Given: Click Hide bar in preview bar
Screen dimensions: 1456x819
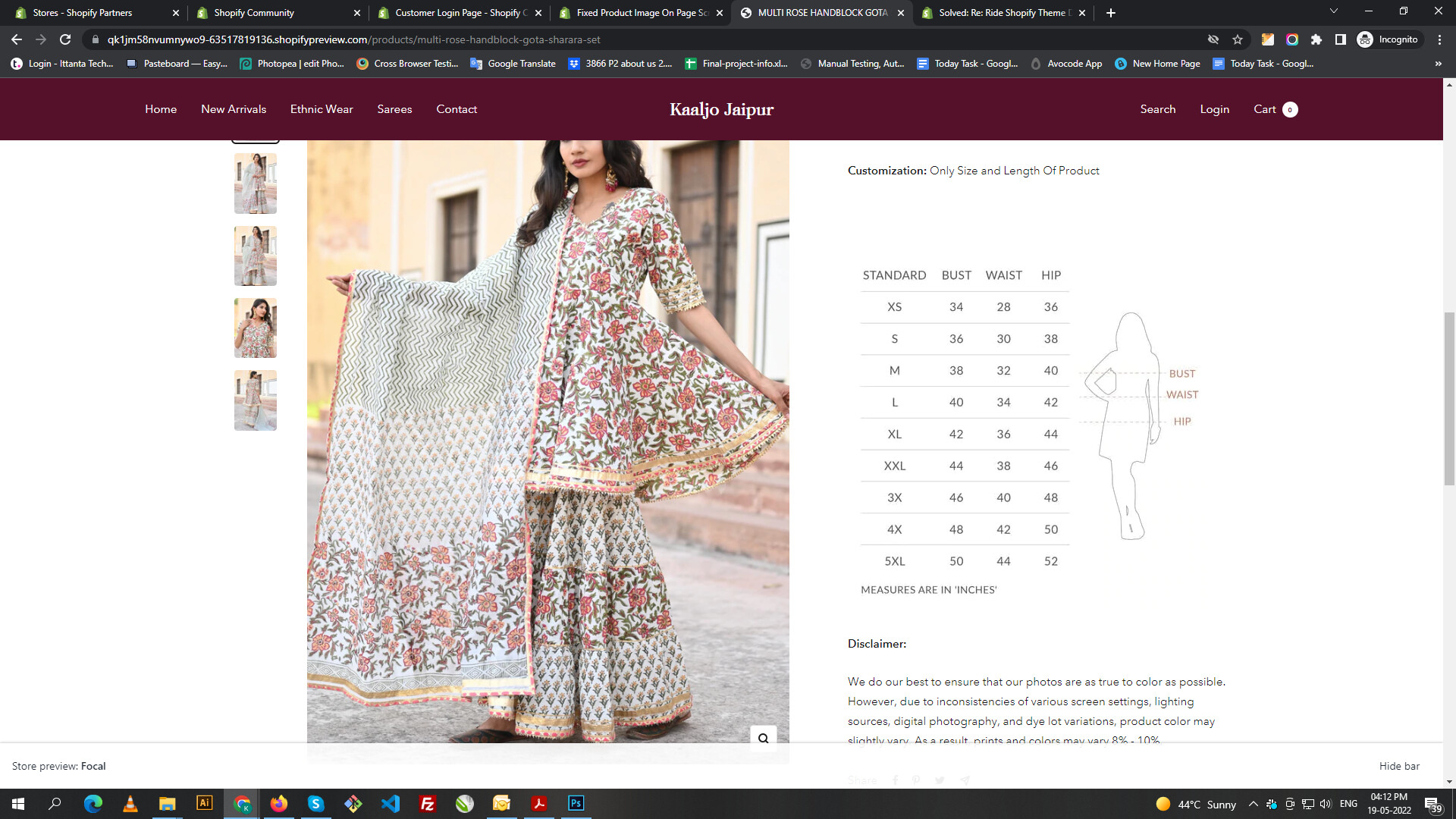Looking at the screenshot, I should click(1399, 766).
